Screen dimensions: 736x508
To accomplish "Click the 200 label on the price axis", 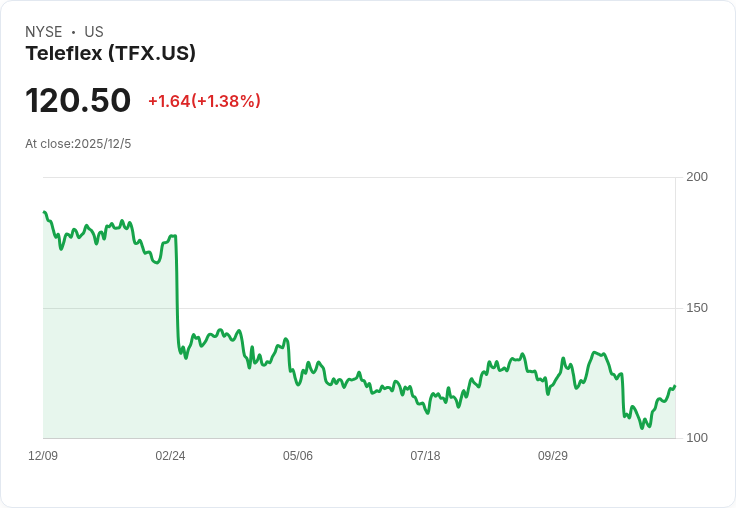I will (697, 177).
